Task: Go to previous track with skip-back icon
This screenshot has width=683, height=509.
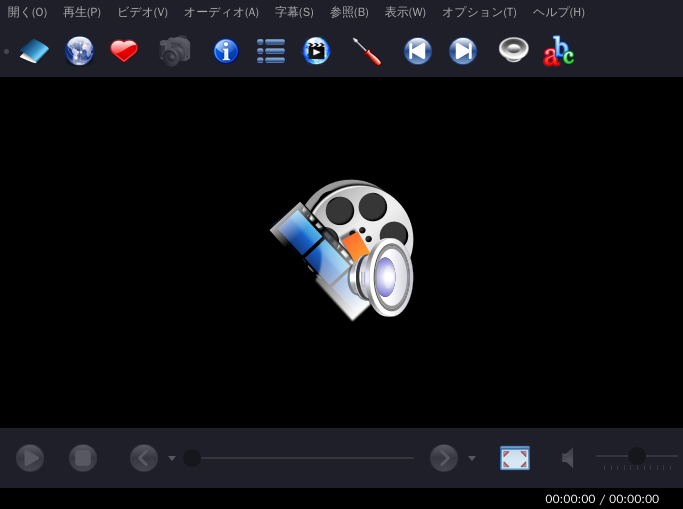Action: coord(418,51)
